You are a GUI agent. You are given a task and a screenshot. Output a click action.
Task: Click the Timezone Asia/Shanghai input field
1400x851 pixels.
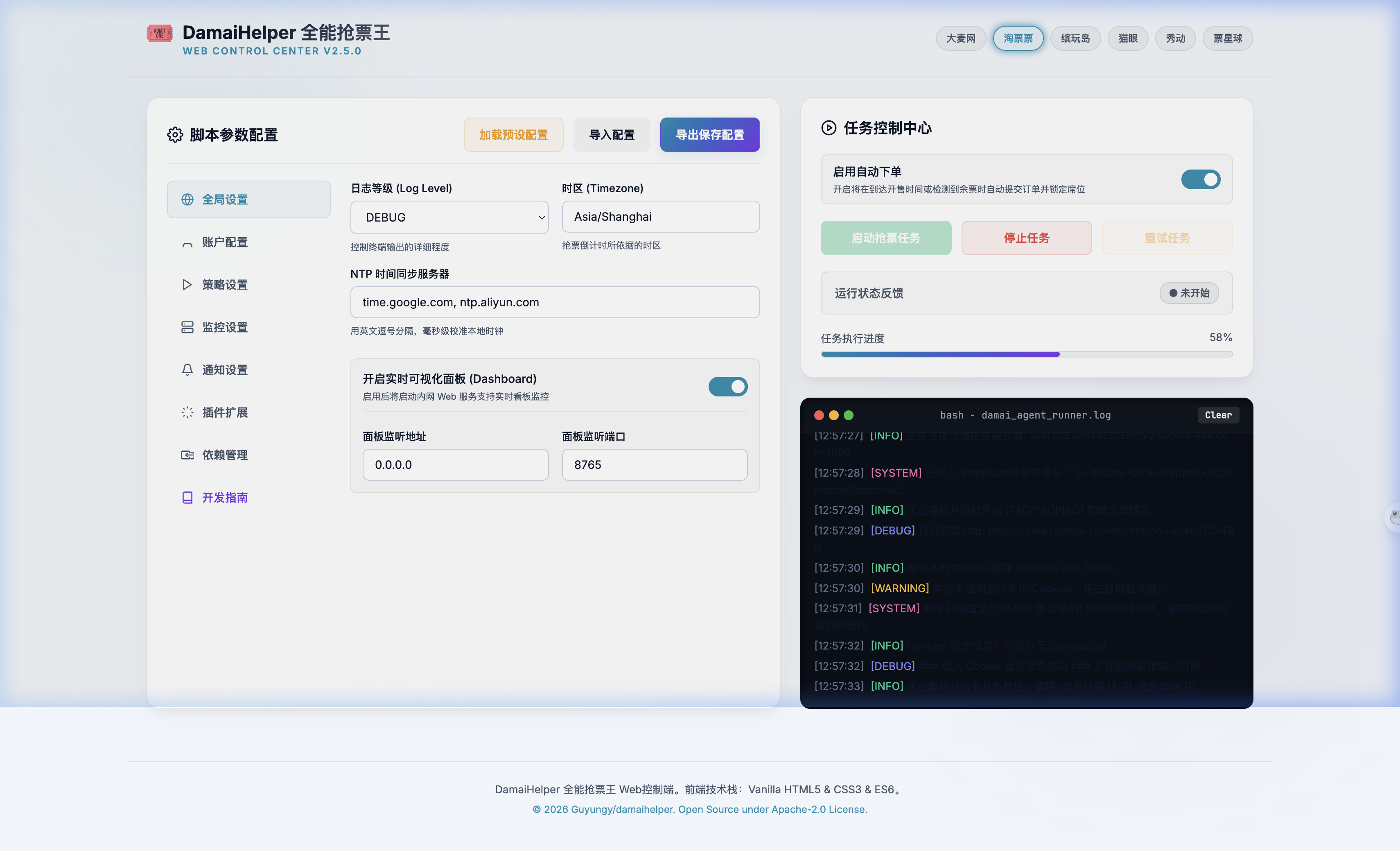(x=661, y=217)
